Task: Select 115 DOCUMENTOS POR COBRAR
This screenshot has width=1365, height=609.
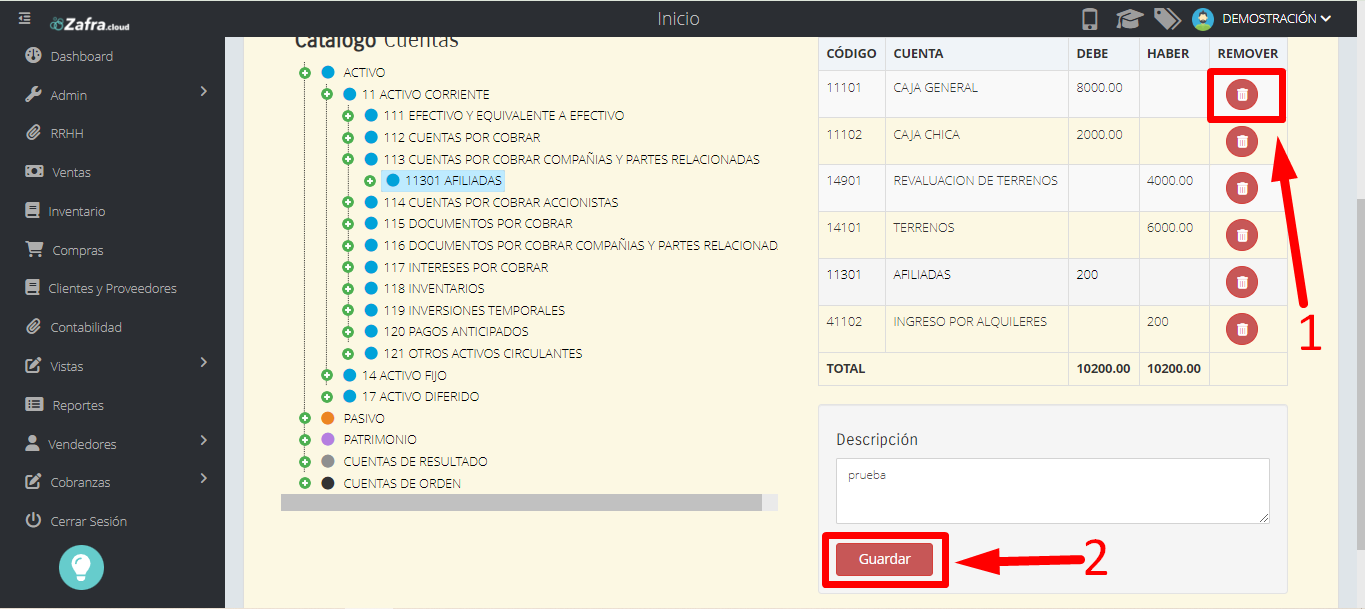Action: [x=477, y=224]
